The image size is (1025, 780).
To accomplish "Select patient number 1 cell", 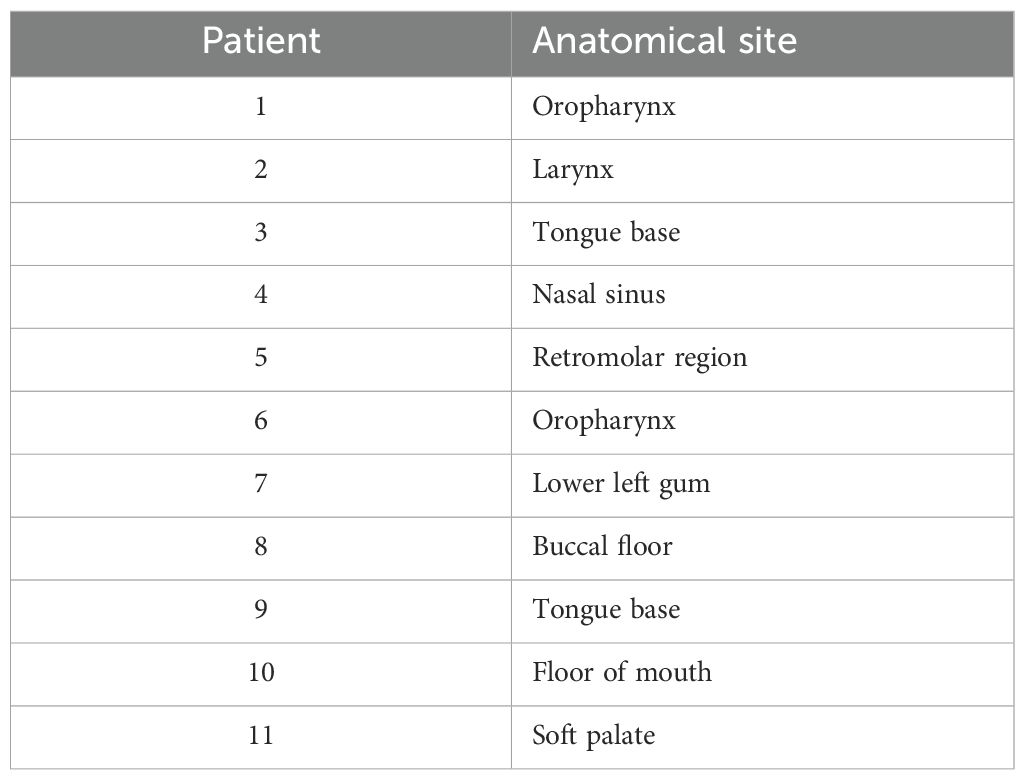I will tap(261, 108).
